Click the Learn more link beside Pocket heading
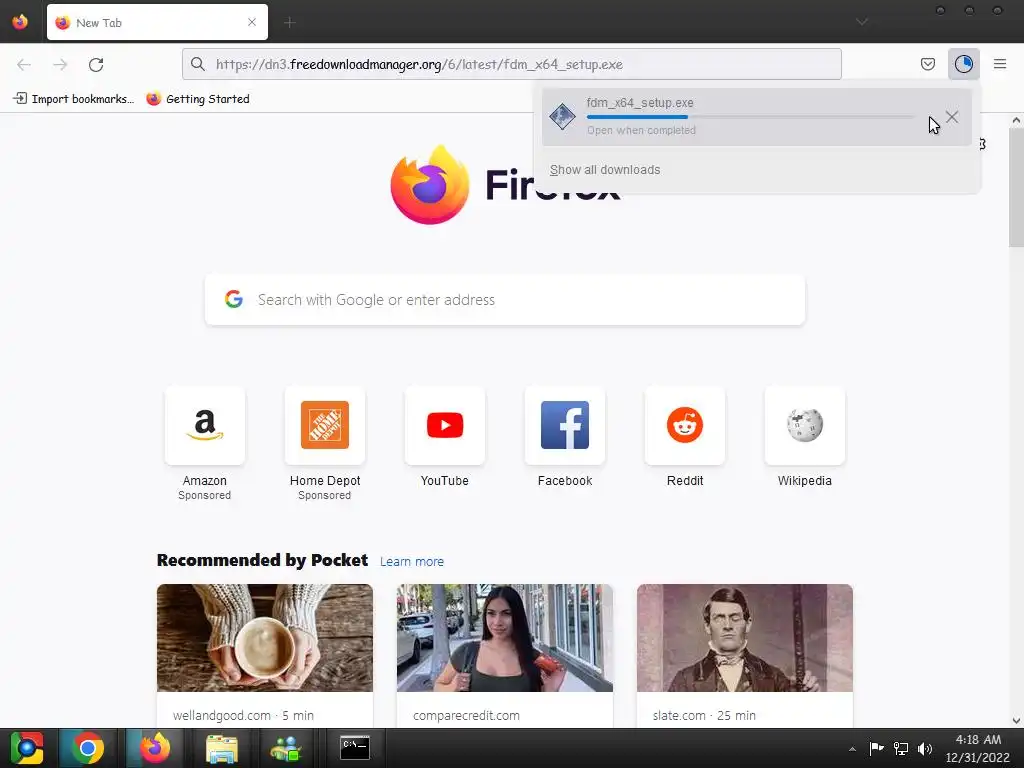This screenshot has width=1024, height=768. [x=411, y=562]
